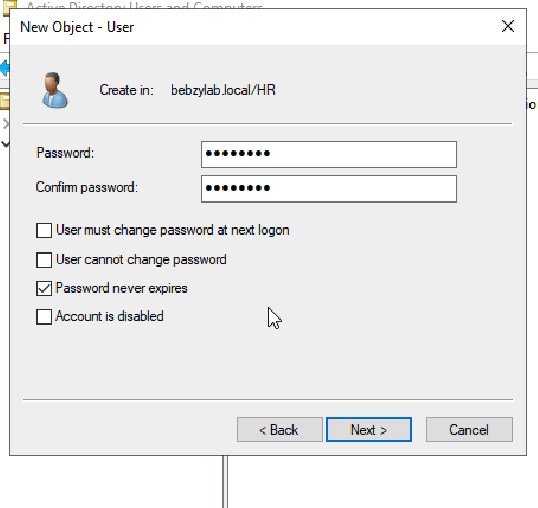Select the folder icon at left edge
The height and width of the screenshot is (508, 538).
pos(4,101)
